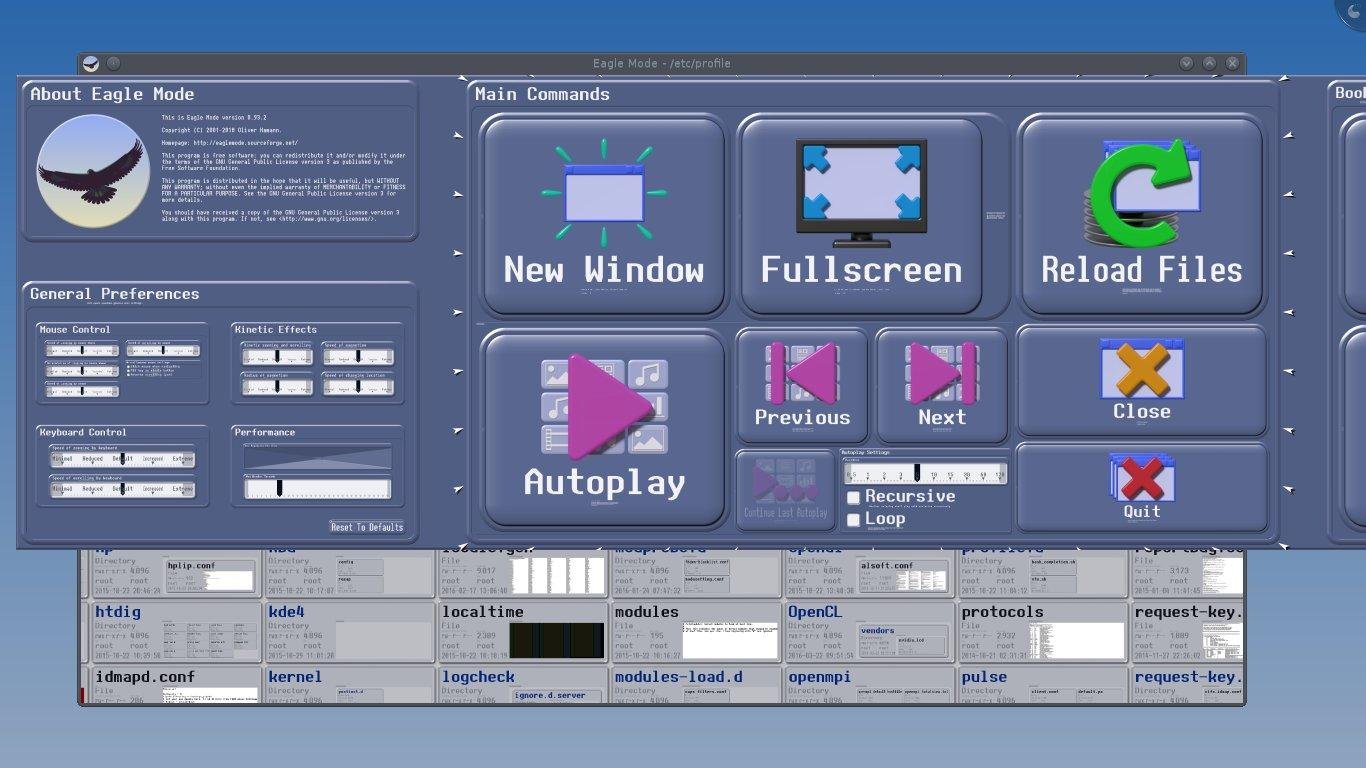Click Reset To Defaults button
This screenshot has height=768, width=1366.
coord(367,527)
